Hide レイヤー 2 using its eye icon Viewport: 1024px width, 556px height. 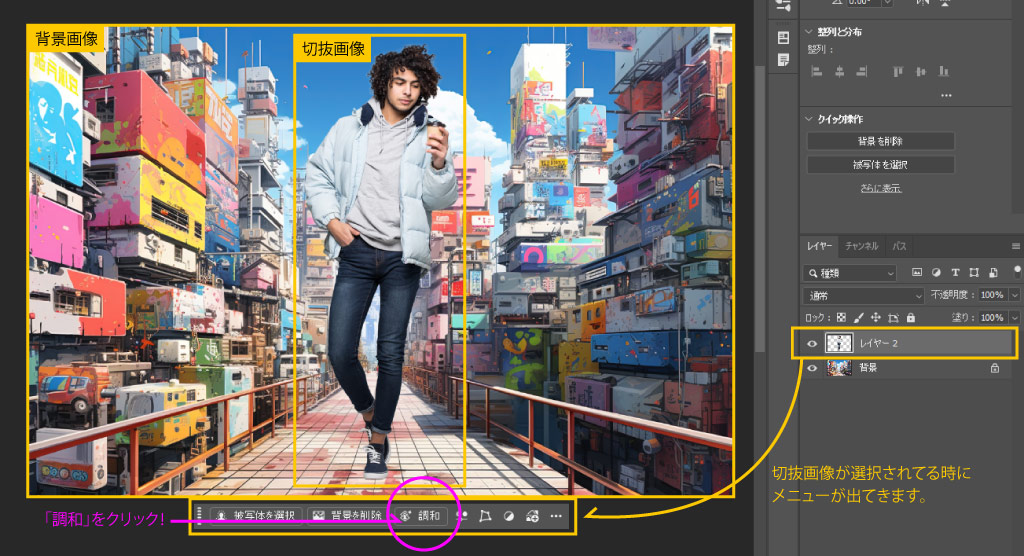pyautogui.click(x=812, y=344)
